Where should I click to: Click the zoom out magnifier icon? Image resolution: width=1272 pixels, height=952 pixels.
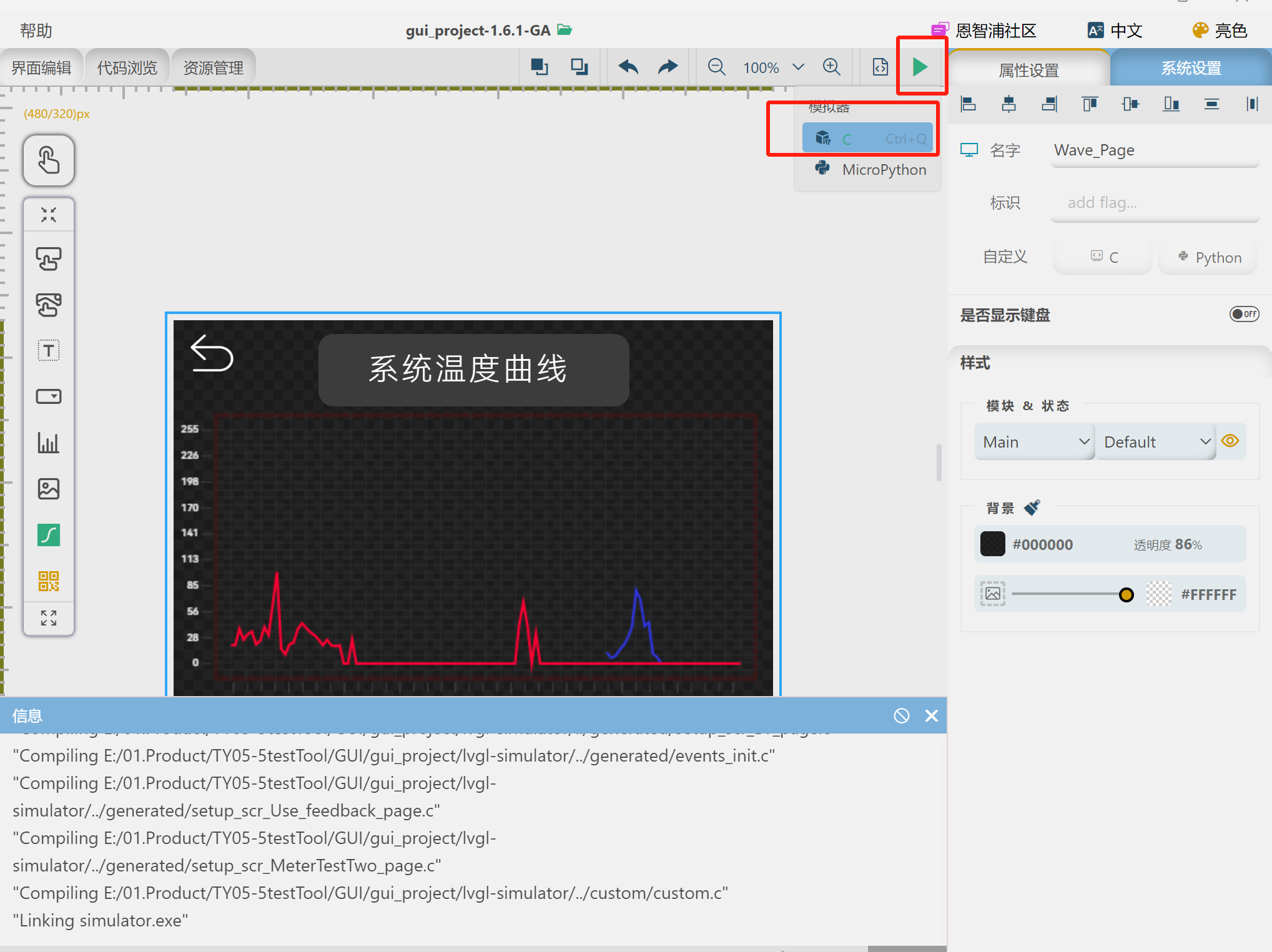[716, 67]
